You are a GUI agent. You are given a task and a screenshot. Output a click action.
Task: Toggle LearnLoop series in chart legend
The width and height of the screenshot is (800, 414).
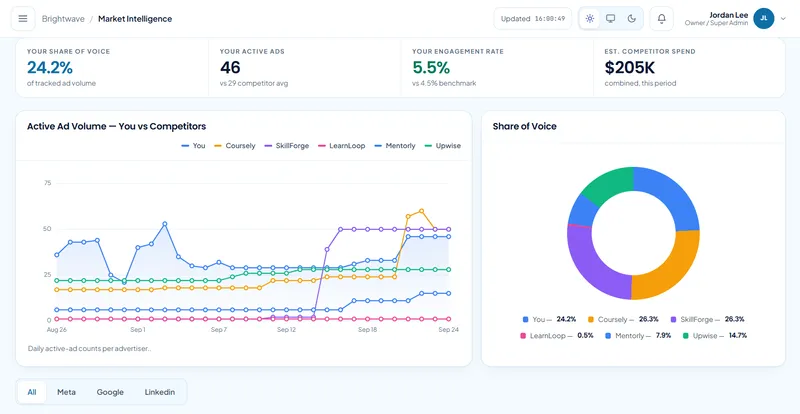(x=341, y=146)
